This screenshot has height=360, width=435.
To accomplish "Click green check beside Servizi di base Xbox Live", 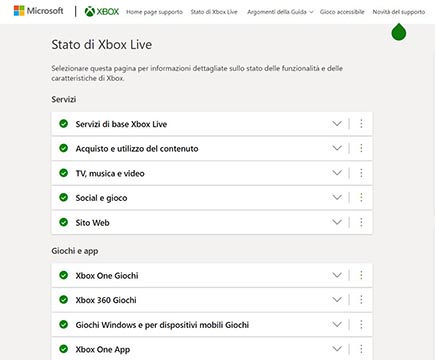I will (x=63, y=124).
